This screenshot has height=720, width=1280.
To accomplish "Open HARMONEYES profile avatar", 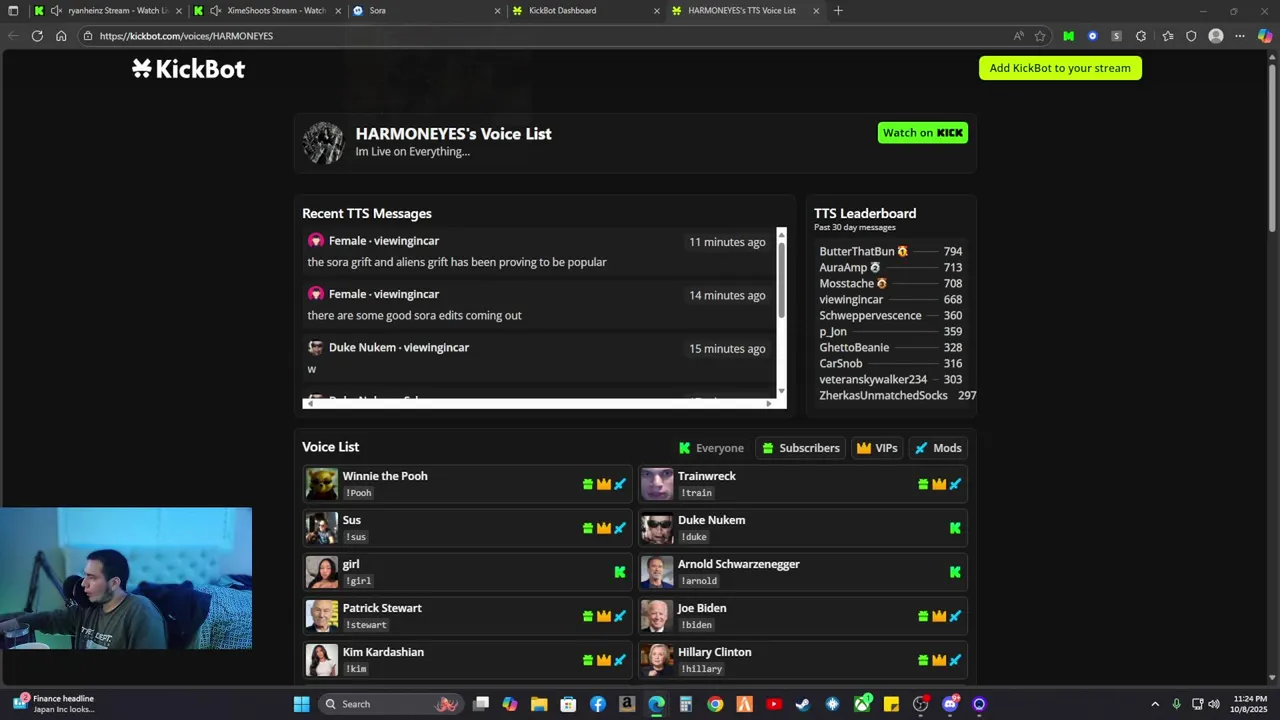I will [x=323, y=143].
